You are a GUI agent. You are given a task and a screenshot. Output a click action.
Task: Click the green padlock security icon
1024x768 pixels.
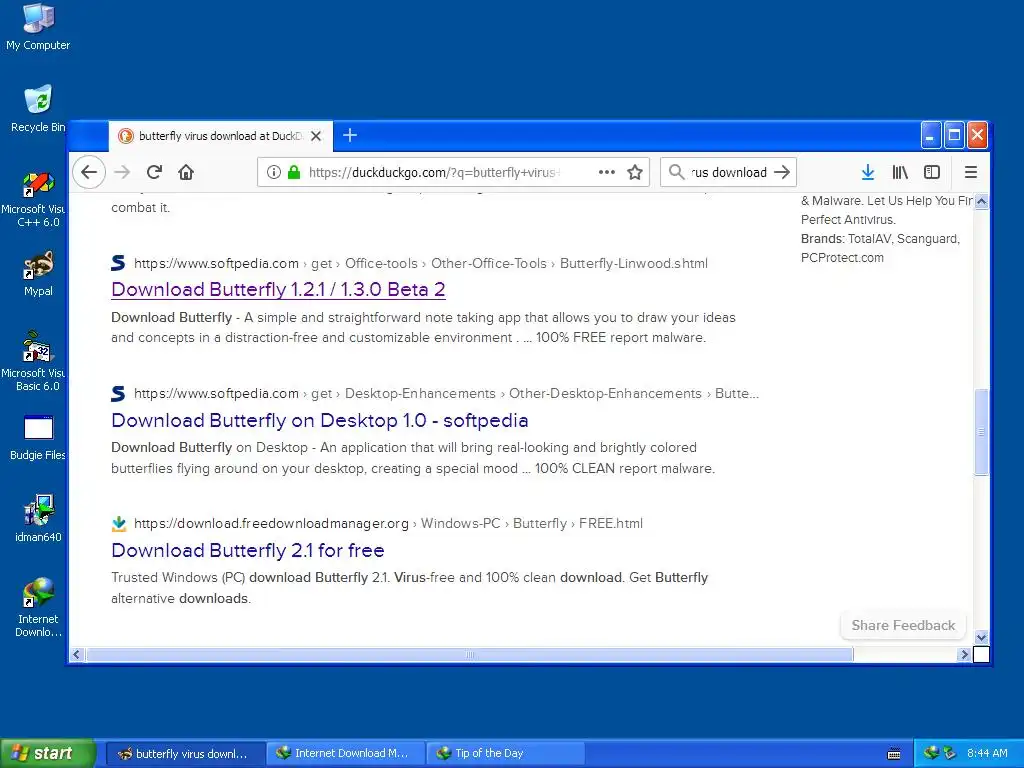(x=294, y=172)
